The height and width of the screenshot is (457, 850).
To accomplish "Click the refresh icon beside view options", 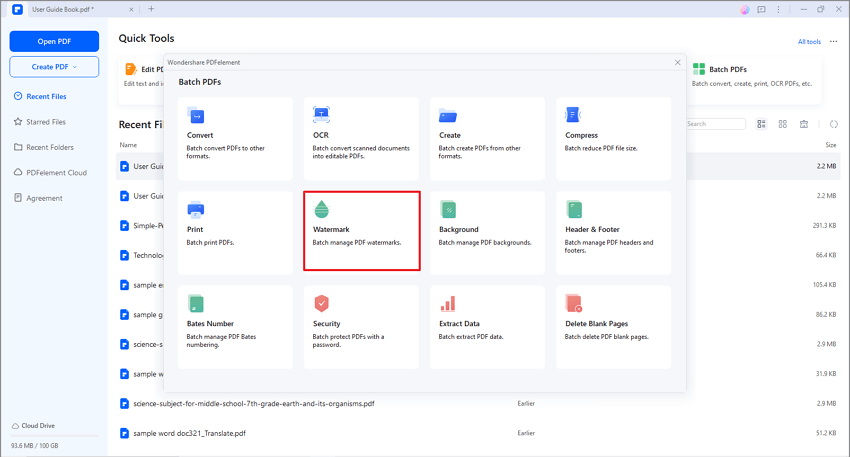I will pyautogui.click(x=834, y=124).
